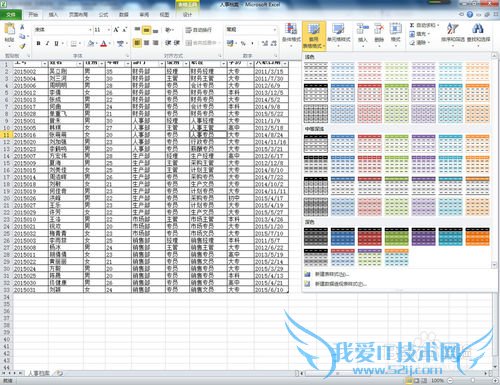Click the decrease decimal icon
The image size is (500, 385).
pos(274,43)
